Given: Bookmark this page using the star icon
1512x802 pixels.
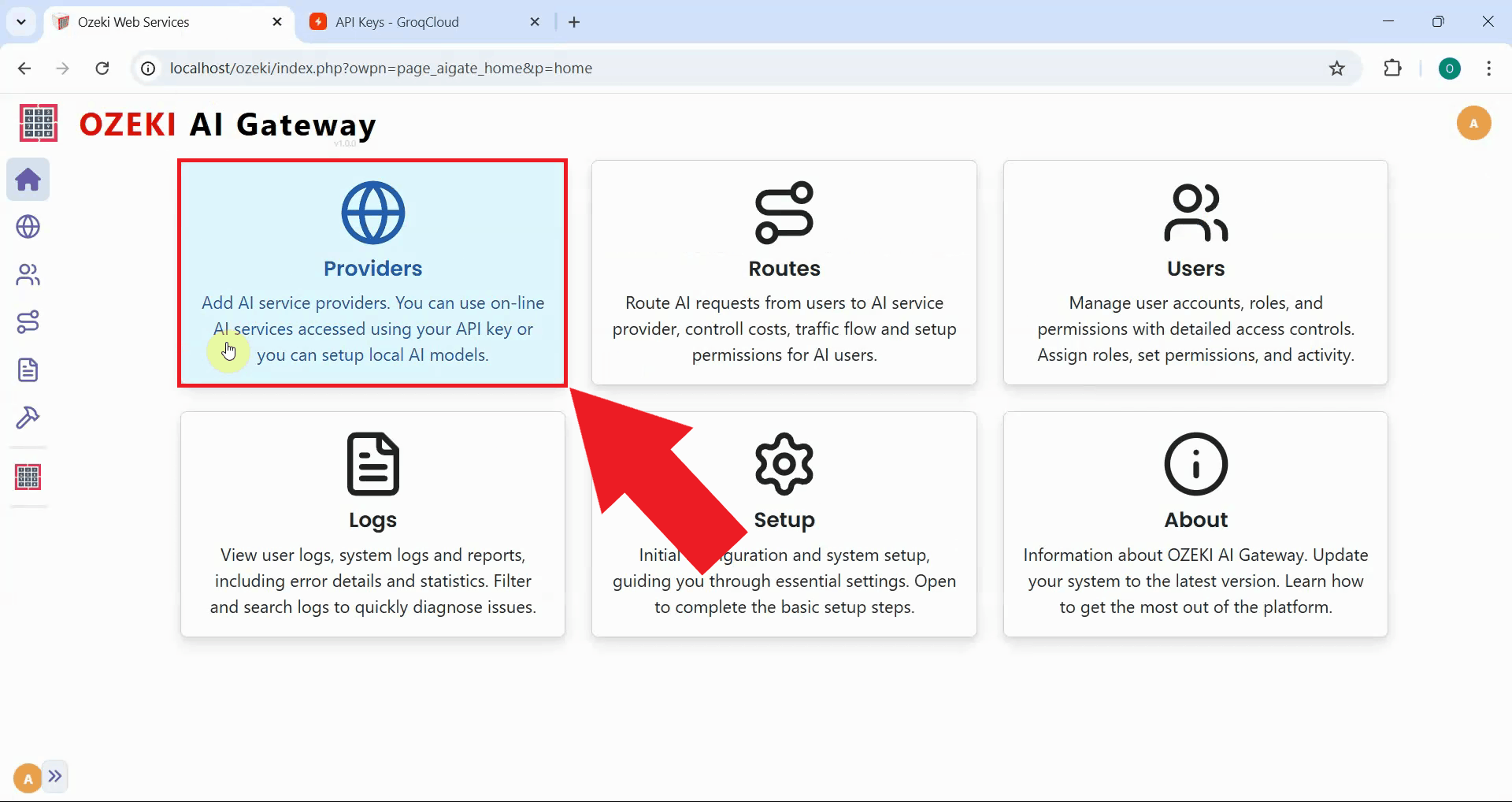Looking at the screenshot, I should click(x=1336, y=68).
